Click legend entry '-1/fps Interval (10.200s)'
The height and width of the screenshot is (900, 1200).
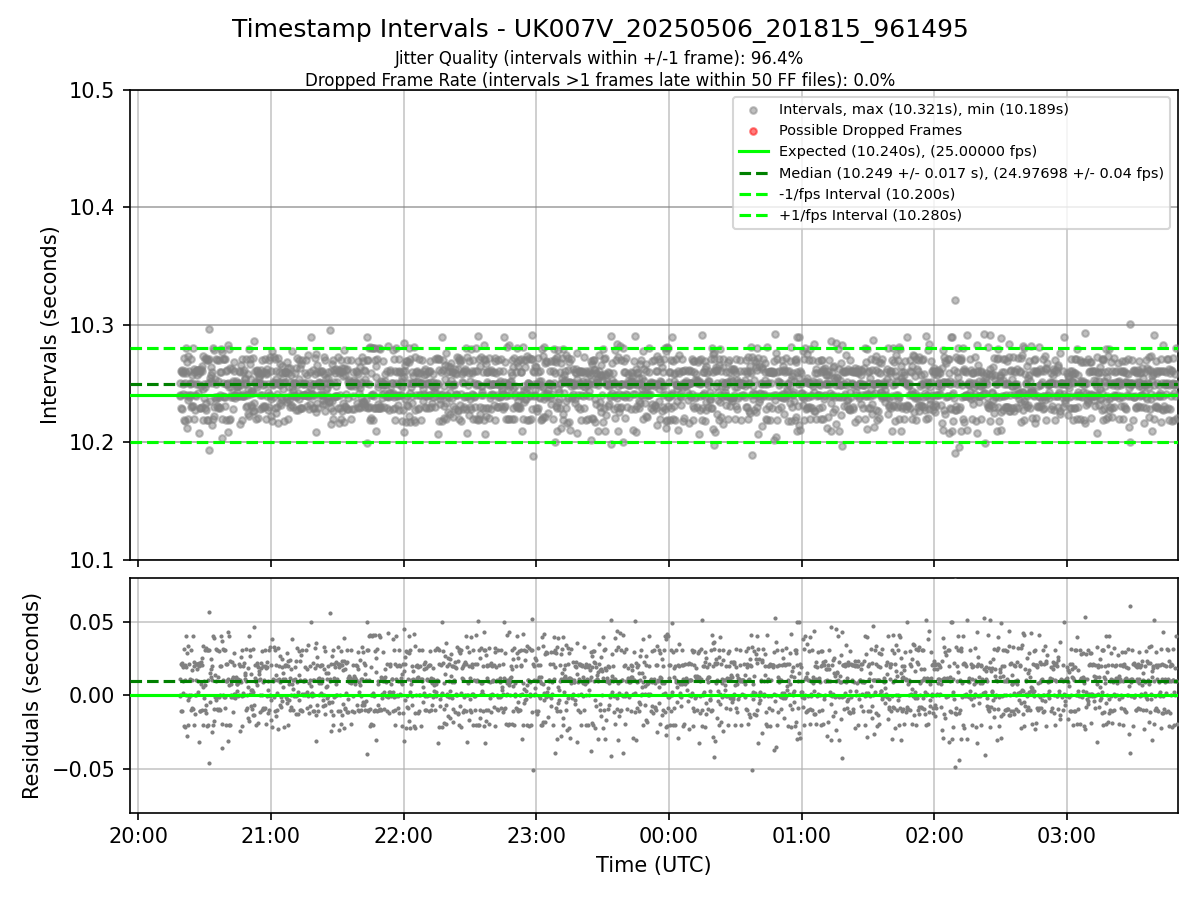click(x=867, y=193)
